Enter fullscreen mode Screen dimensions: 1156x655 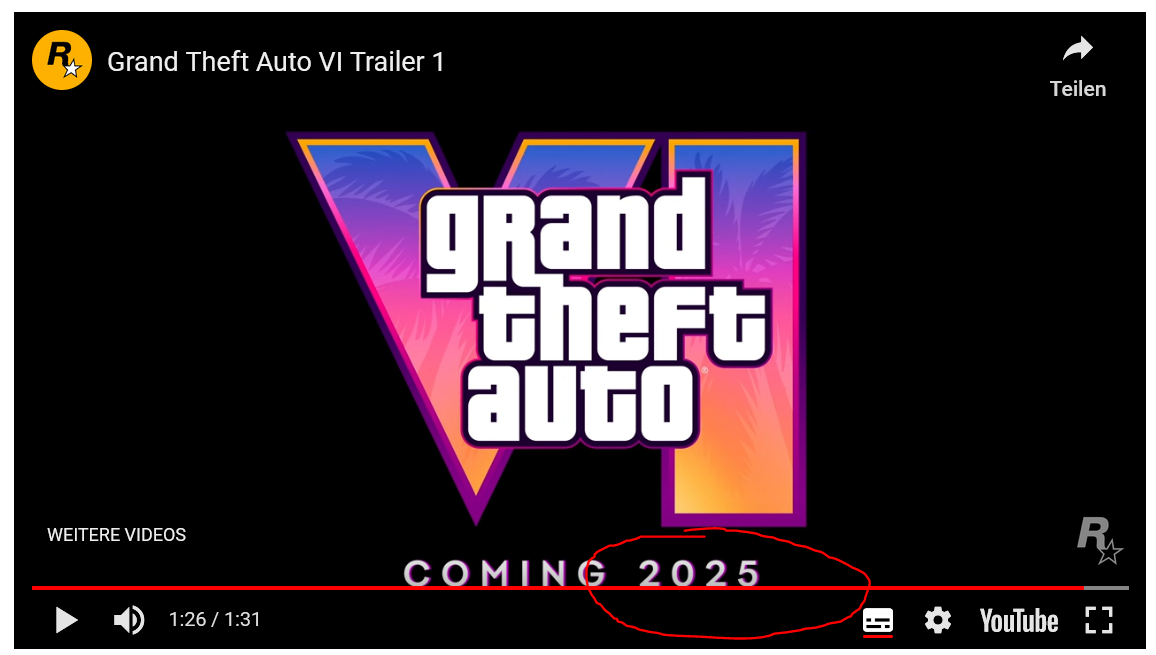click(1098, 620)
